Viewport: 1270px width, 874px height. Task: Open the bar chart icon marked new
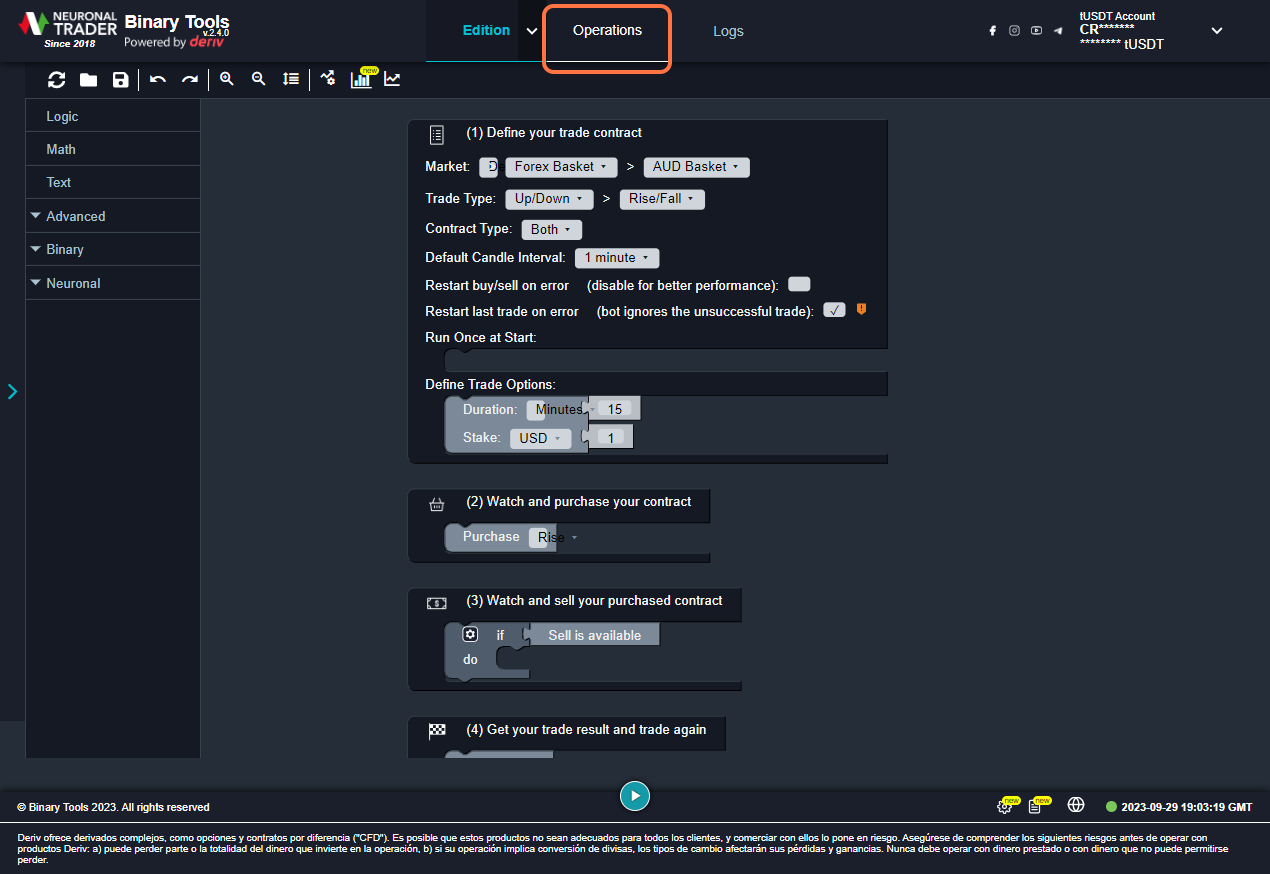click(x=361, y=80)
